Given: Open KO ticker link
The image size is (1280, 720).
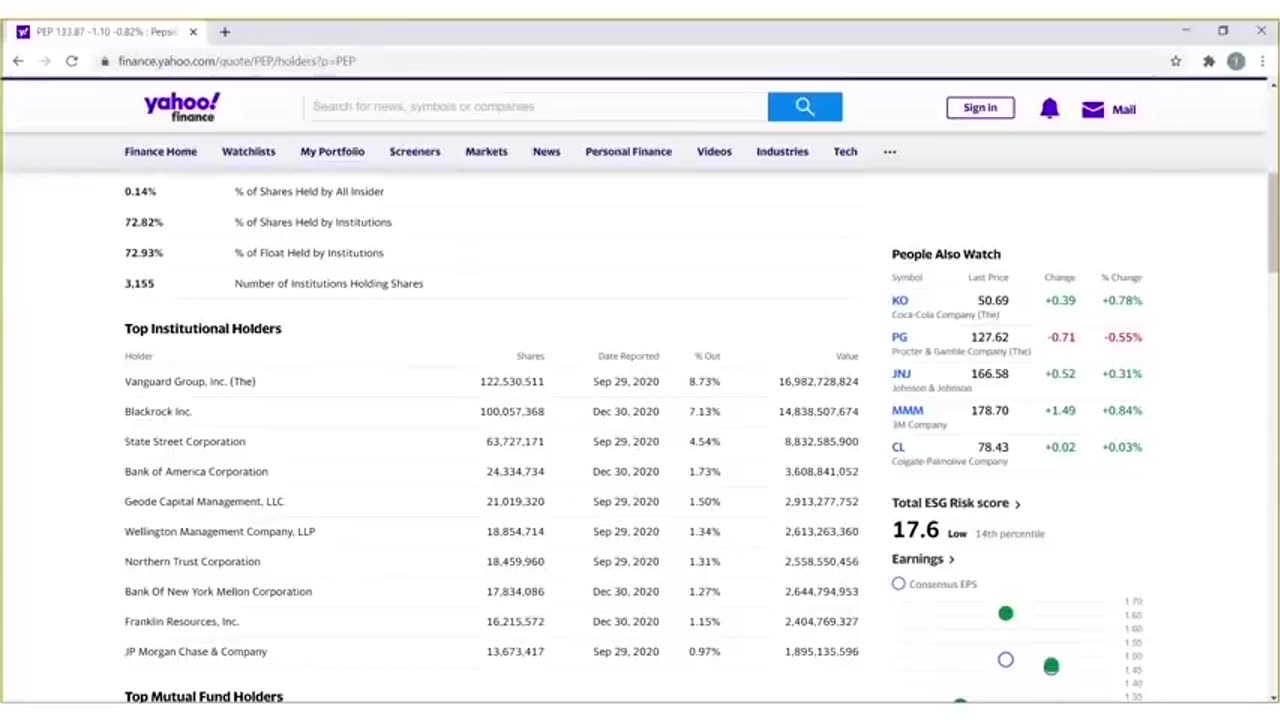Looking at the screenshot, I should coord(900,300).
